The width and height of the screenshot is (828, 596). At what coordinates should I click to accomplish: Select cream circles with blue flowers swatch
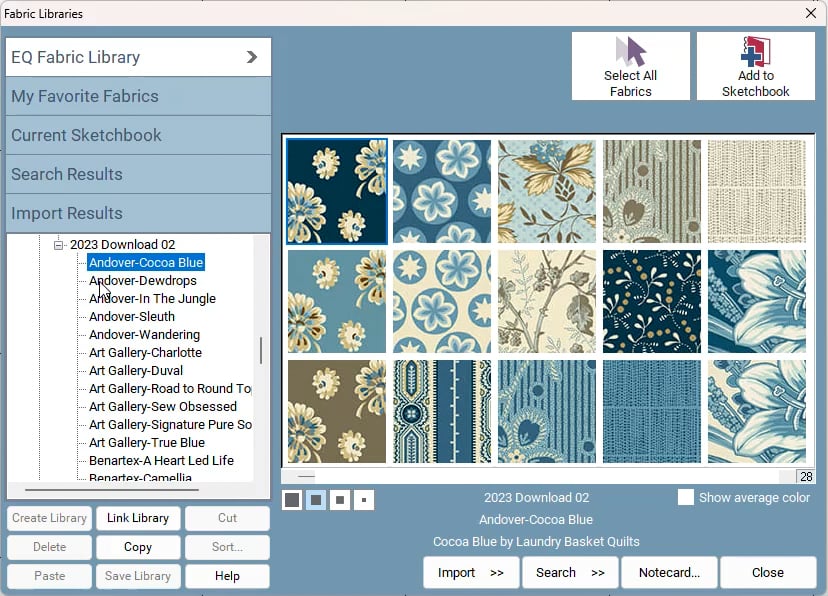[442, 301]
